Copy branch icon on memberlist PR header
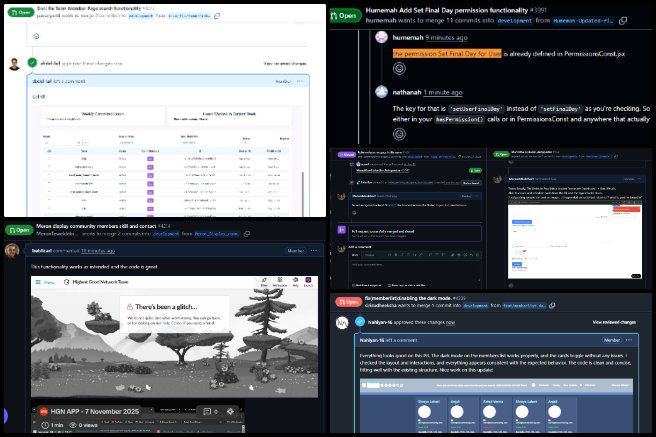The height and width of the screenshot is (437, 656). click(x=552, y=305)
